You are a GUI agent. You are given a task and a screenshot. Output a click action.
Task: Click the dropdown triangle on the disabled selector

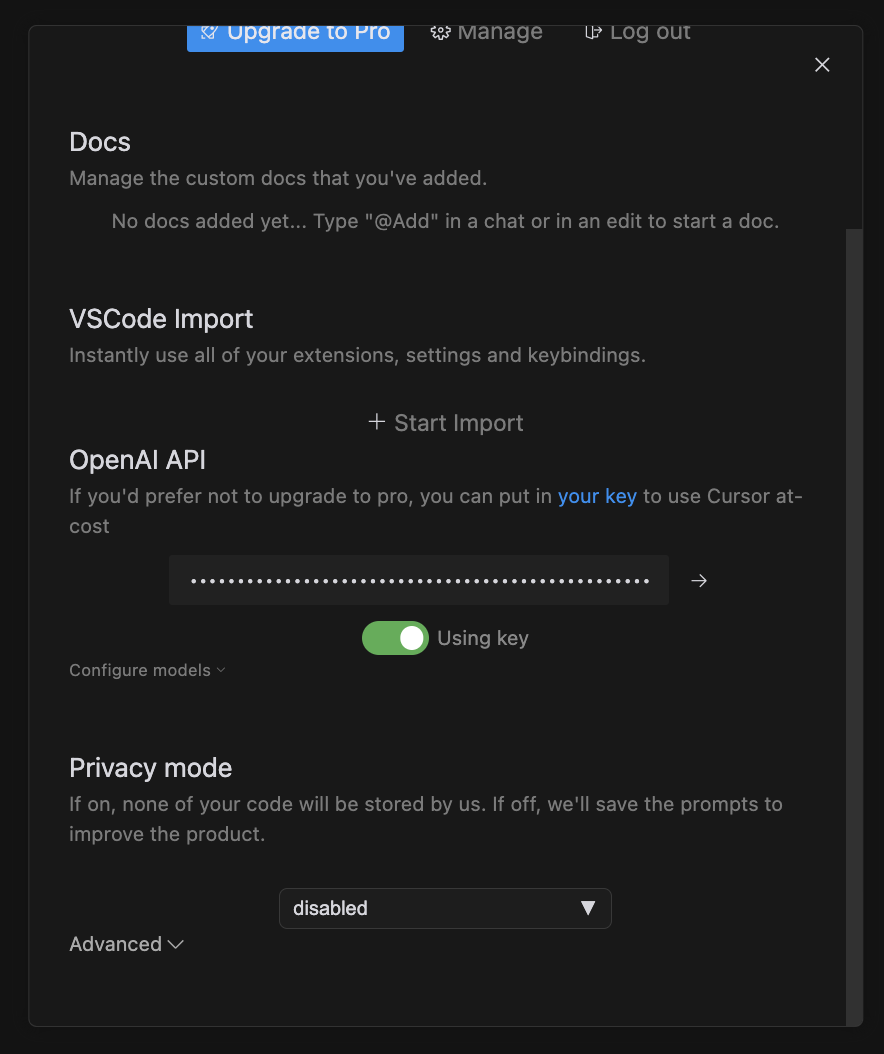(x=589, y=908)
